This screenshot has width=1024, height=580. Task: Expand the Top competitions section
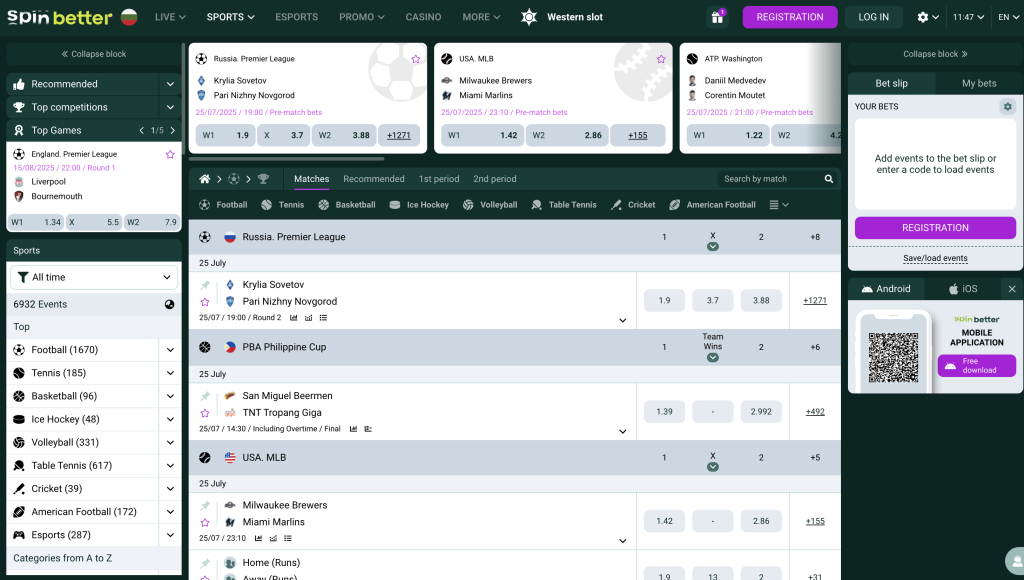(170, 107)
